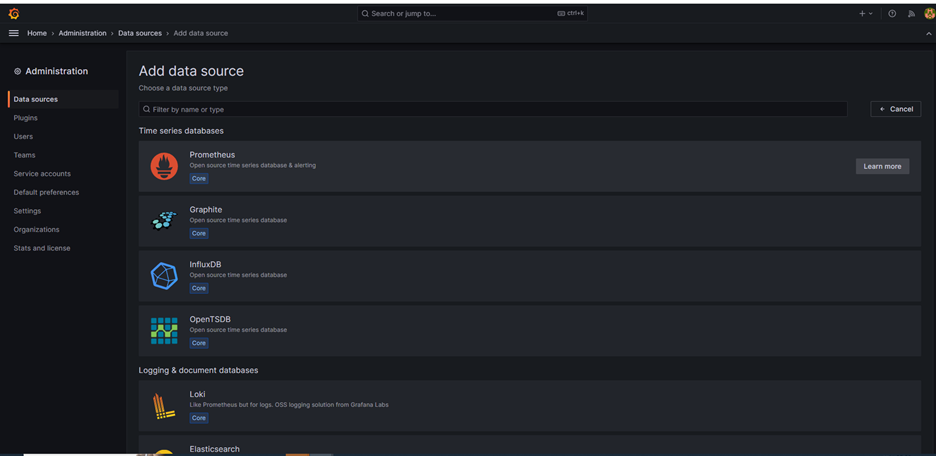
Task: Open the Grafana logo home icon
Action: [x=13, y=13]
